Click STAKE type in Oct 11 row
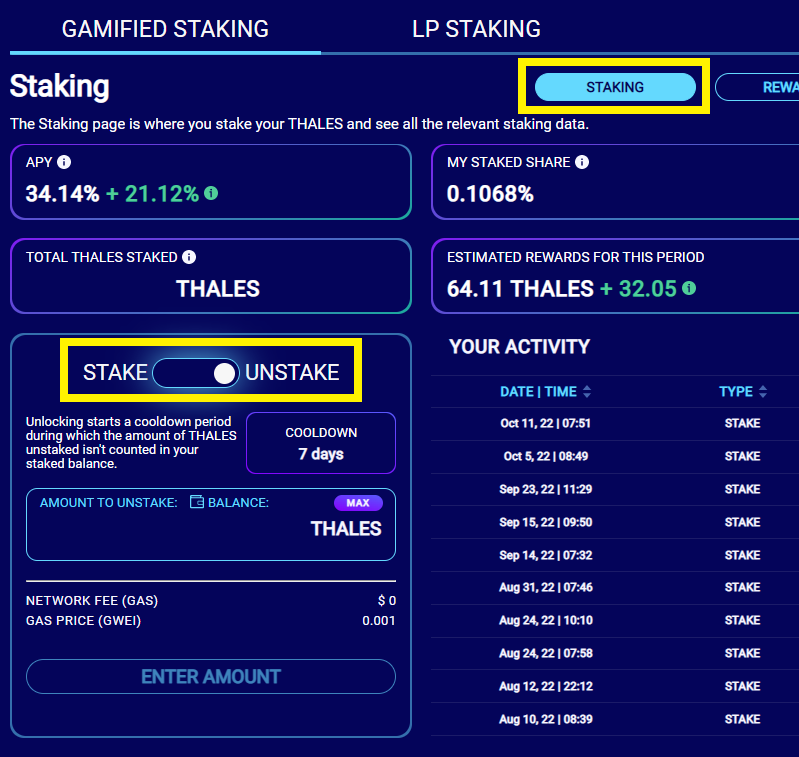Screen dimensions: 799x757 [742, 423]
